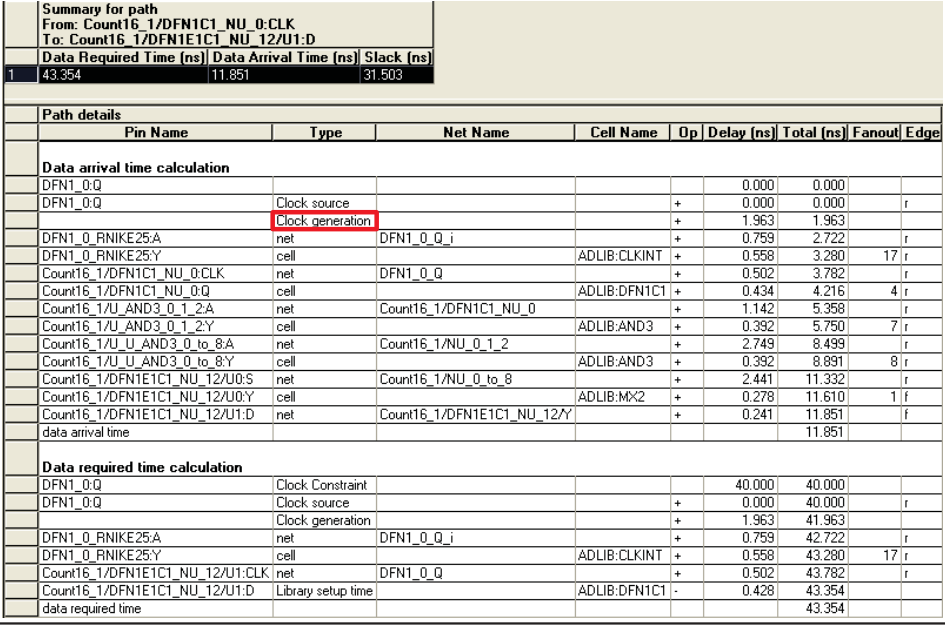The width and height of the screenshot is (945, 625).
Task: Select the Slack (ns) summary header
Action: click(397, 57)
